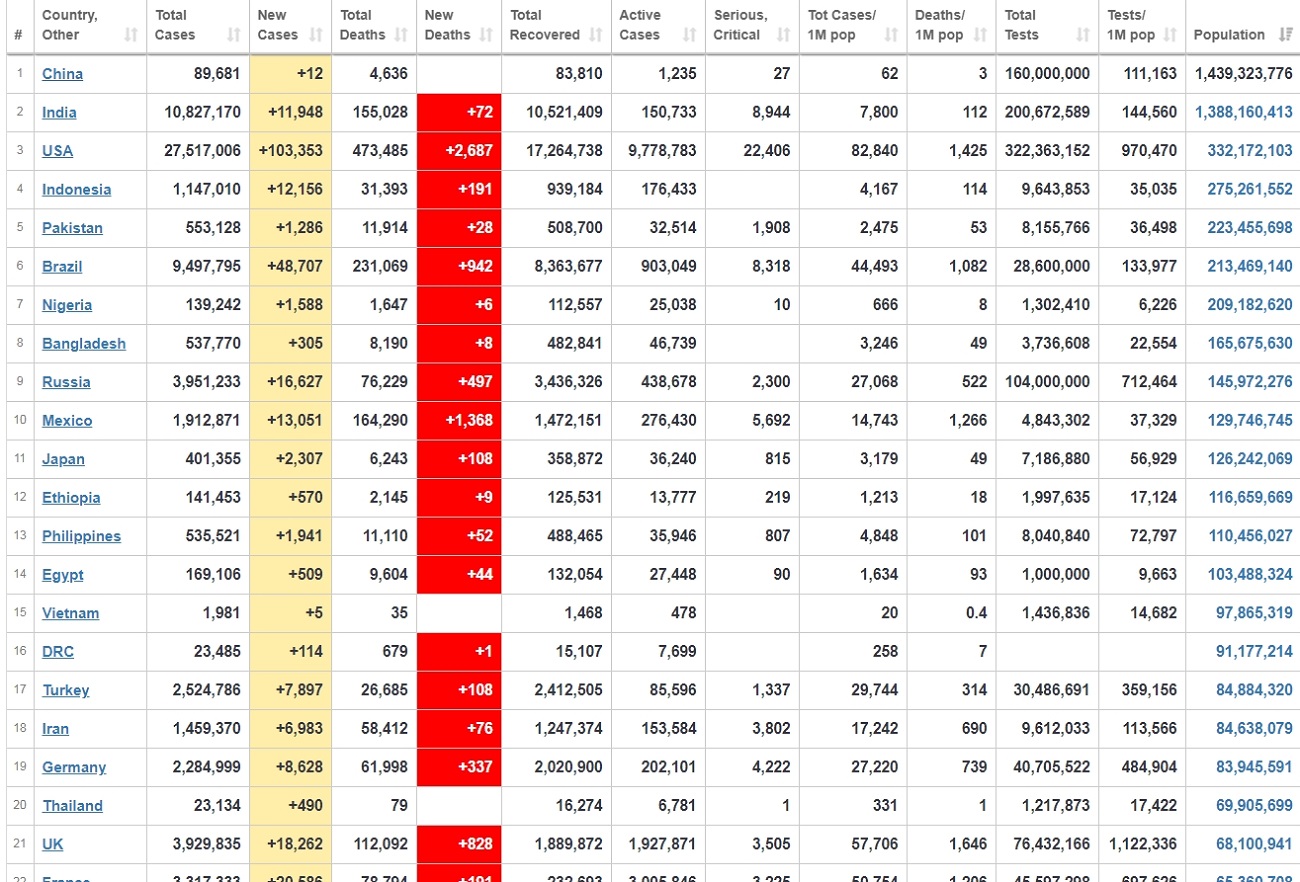Sort table by New Deaths arrow icon
The width and height of the screenshot is (1300, 882).
485,35
